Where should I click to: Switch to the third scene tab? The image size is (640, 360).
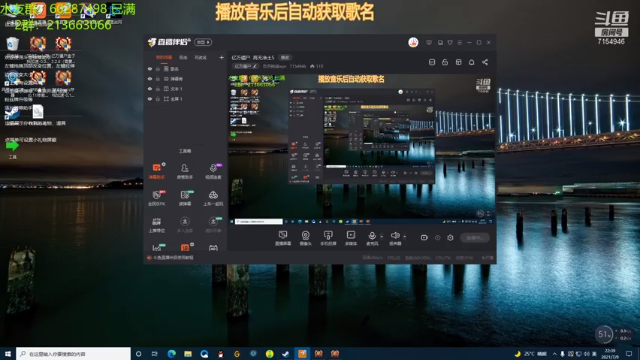click(200, 58)
